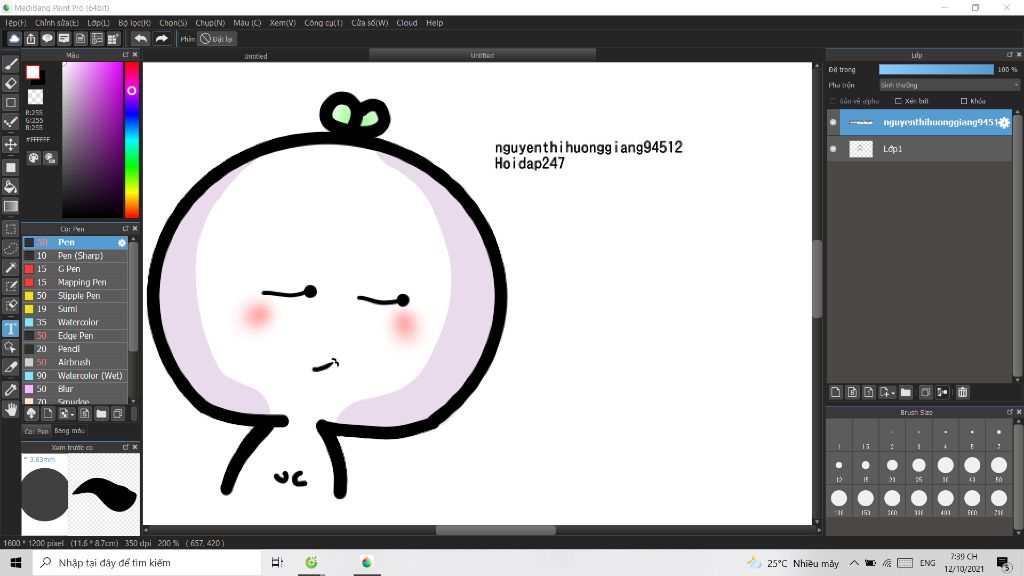Select the paint Bucket fill tool
1024x576 pixels.
pyautogui.click(x=10, y=187)
